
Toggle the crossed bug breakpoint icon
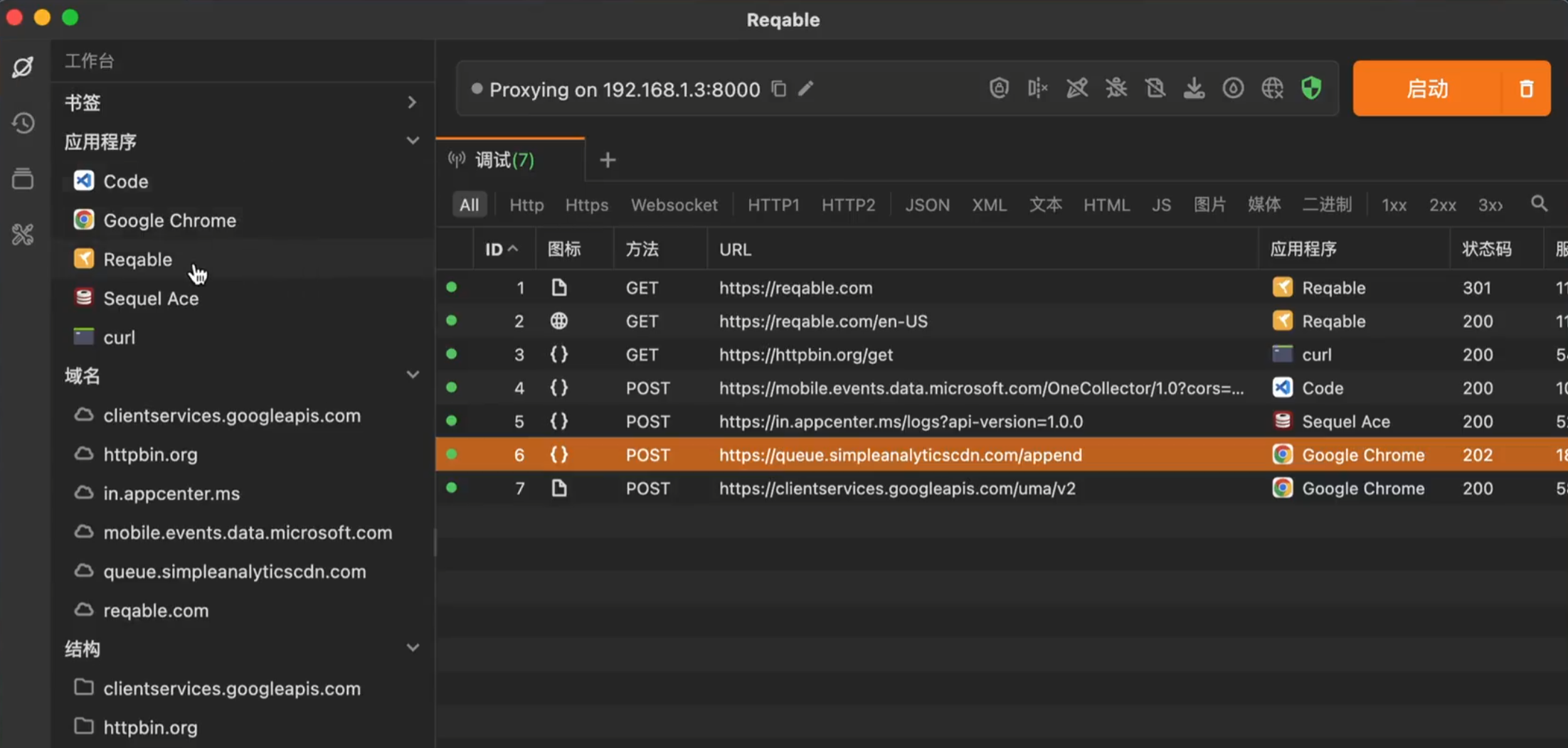tap(1116, 88)
